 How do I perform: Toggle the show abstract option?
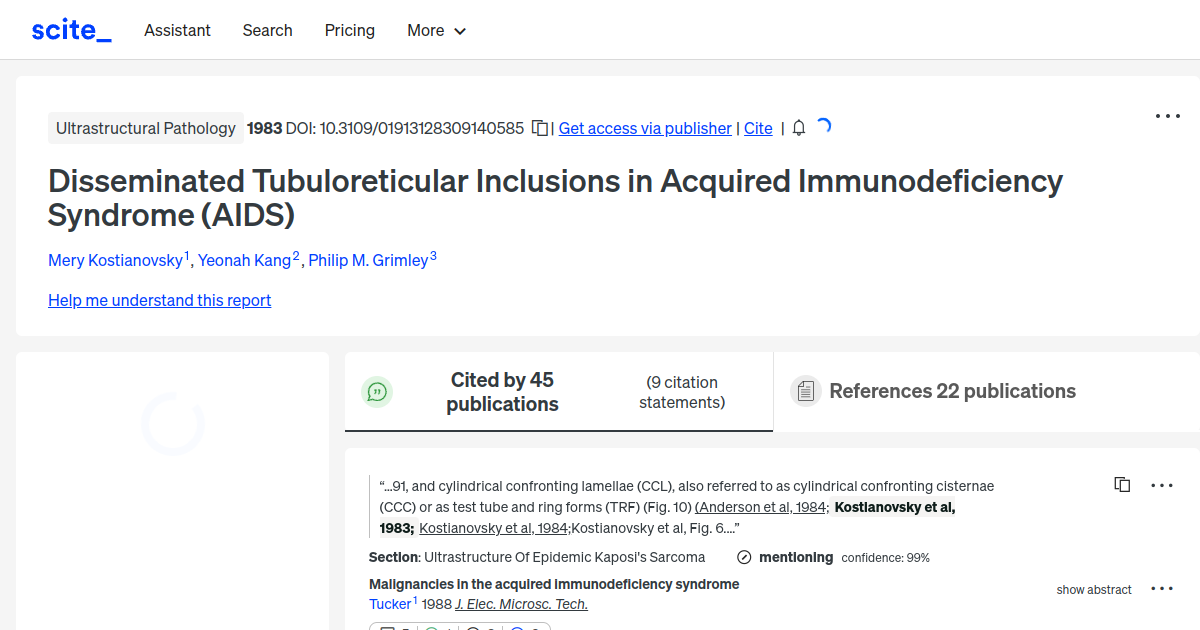point(1094,589)
